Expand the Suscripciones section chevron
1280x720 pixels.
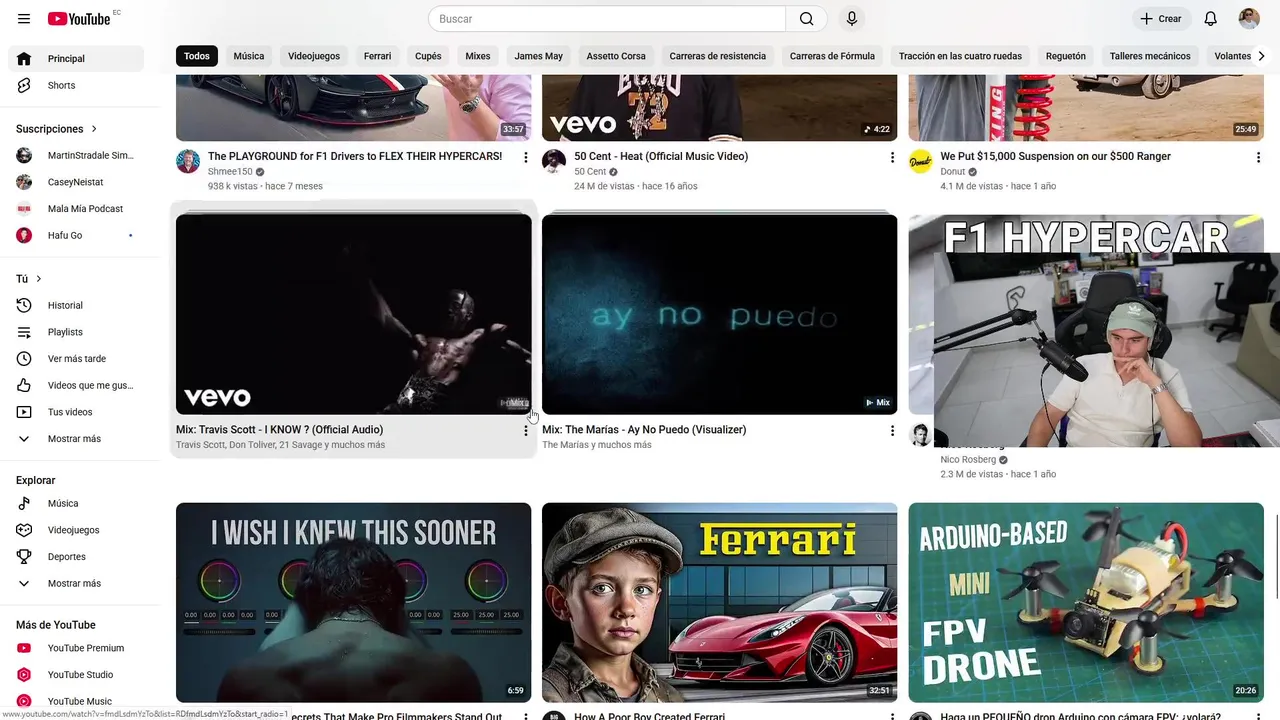[x=94, y=129]
